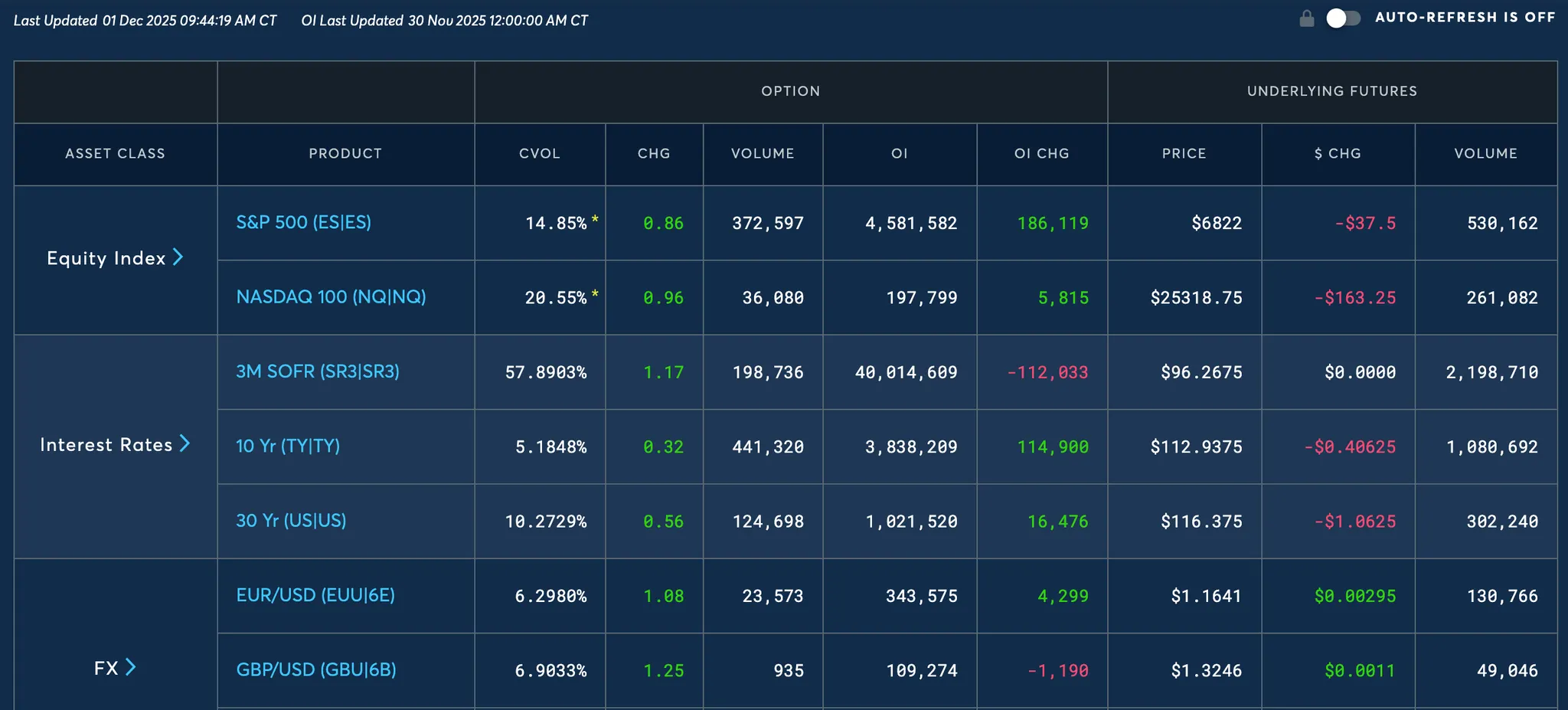
Task: Toggle the auto-refresh switch on
Action: [x=1343, y=18]
